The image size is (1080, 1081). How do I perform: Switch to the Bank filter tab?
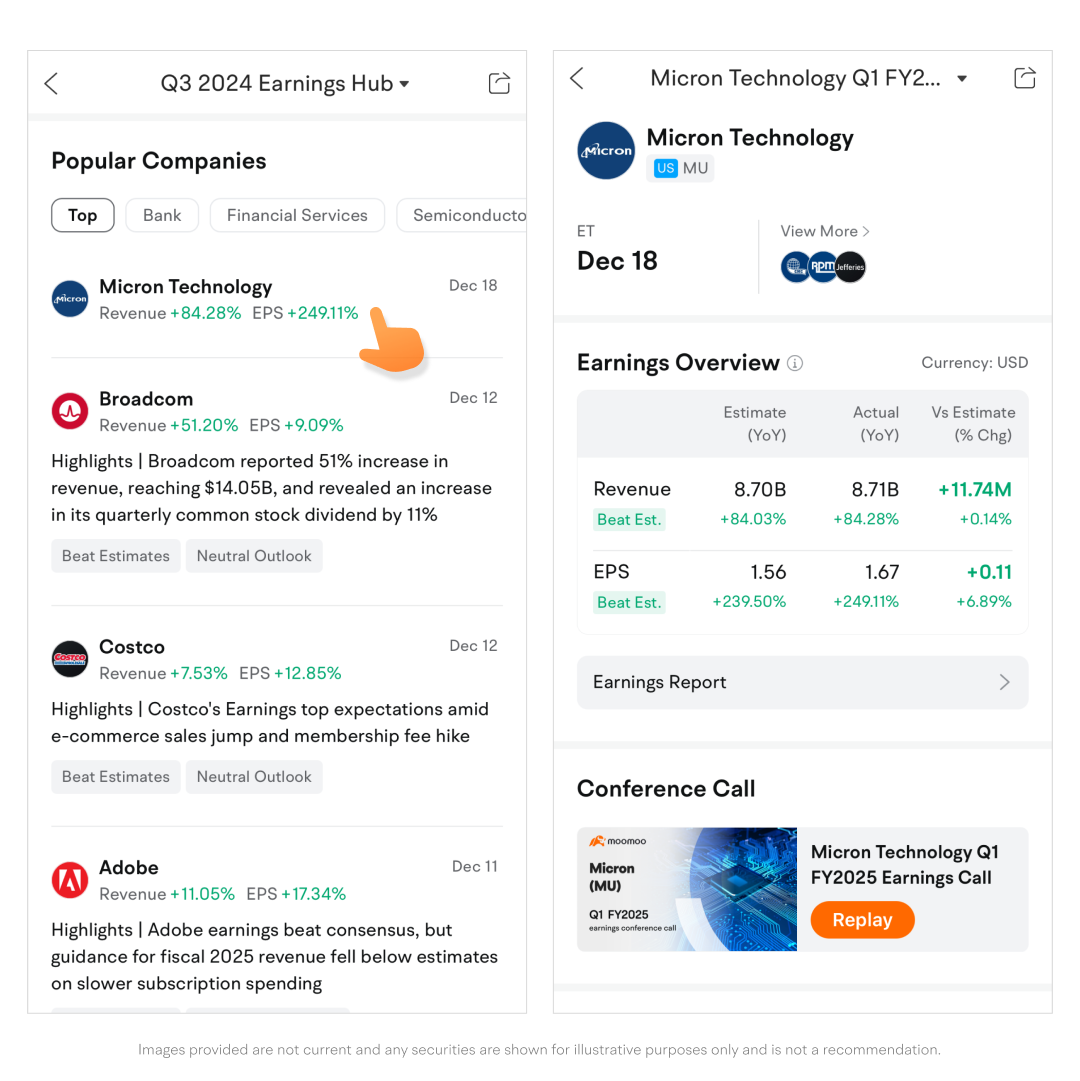coord(162,215)
